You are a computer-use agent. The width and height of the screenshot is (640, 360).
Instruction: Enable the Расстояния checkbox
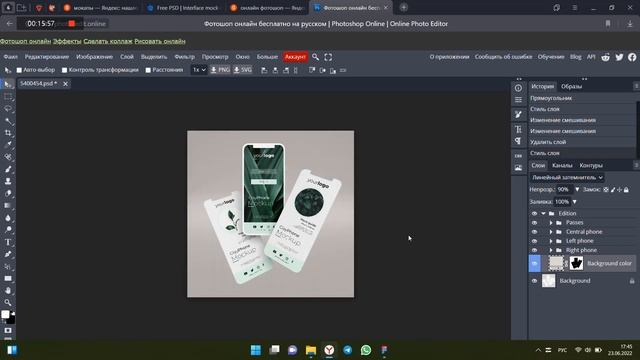coord(148,70)
